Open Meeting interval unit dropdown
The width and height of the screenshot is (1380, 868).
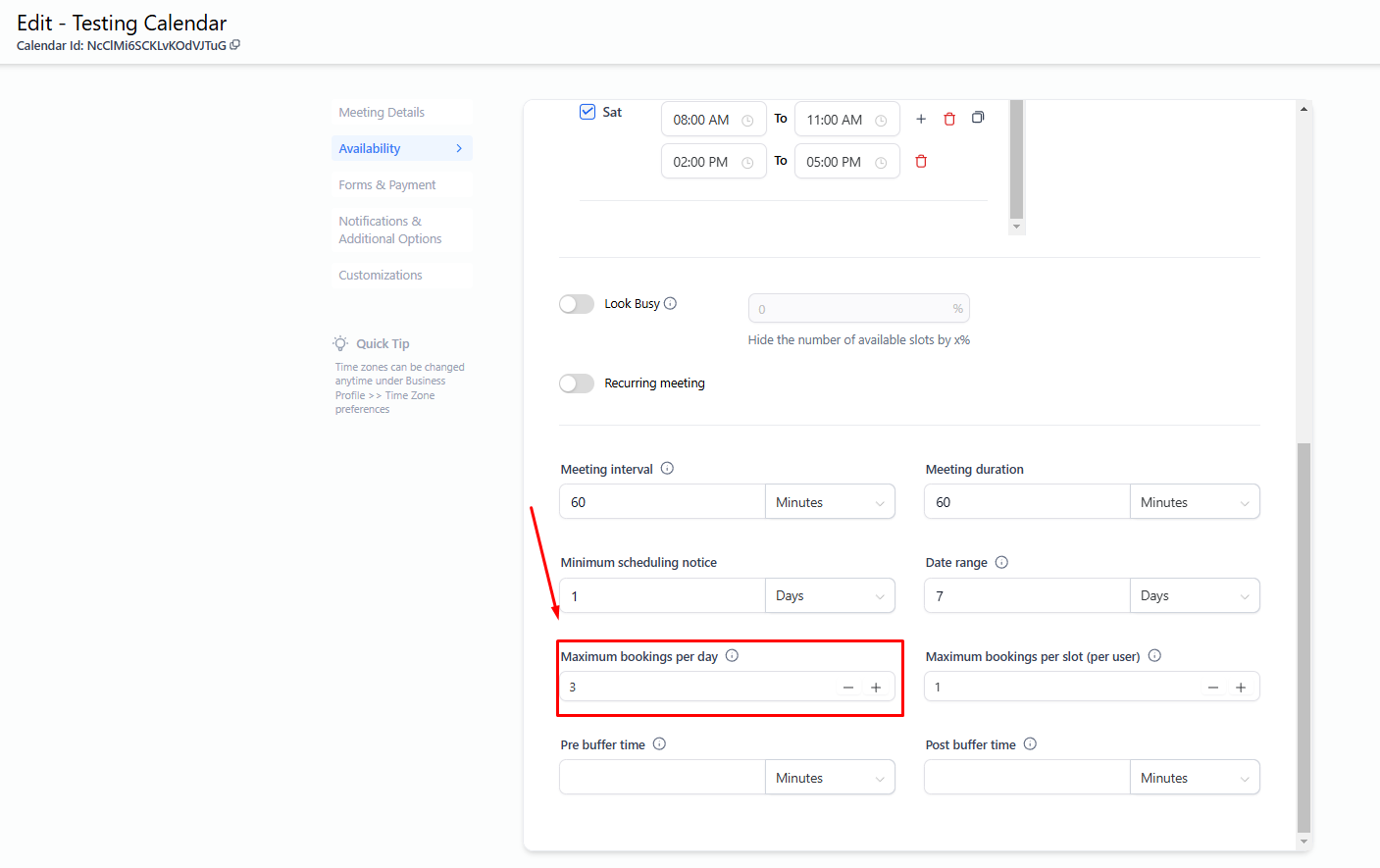coord(830,502)
